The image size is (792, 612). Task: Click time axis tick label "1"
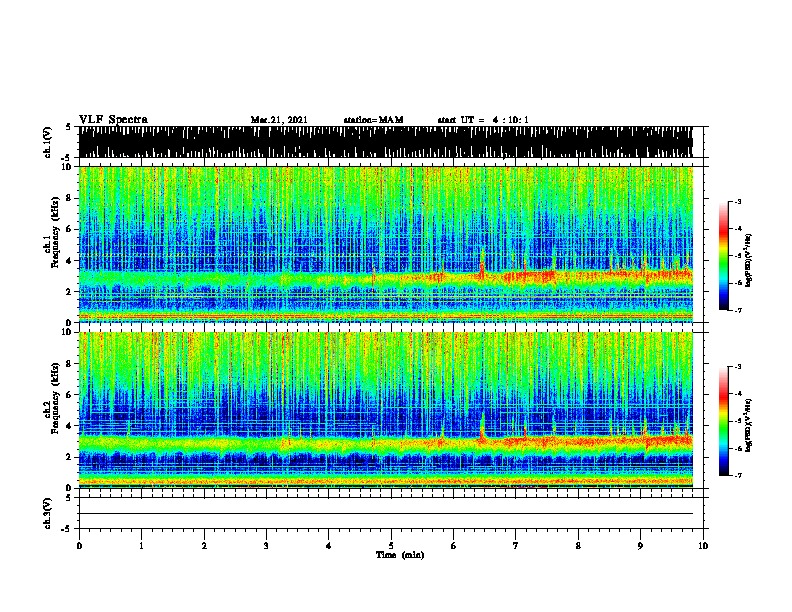141,546
